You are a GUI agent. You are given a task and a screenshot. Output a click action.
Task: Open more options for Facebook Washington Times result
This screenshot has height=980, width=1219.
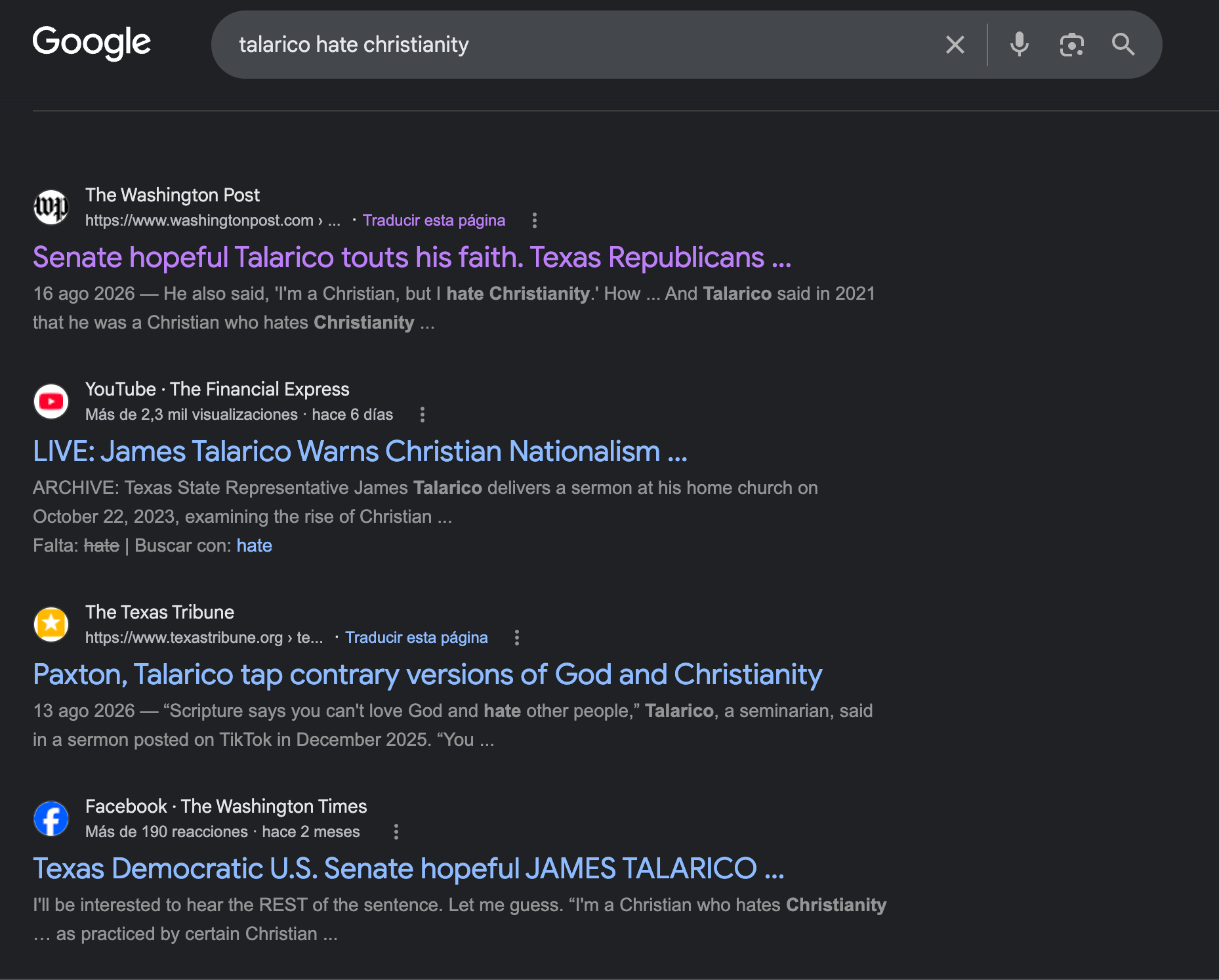pos(396,832)
